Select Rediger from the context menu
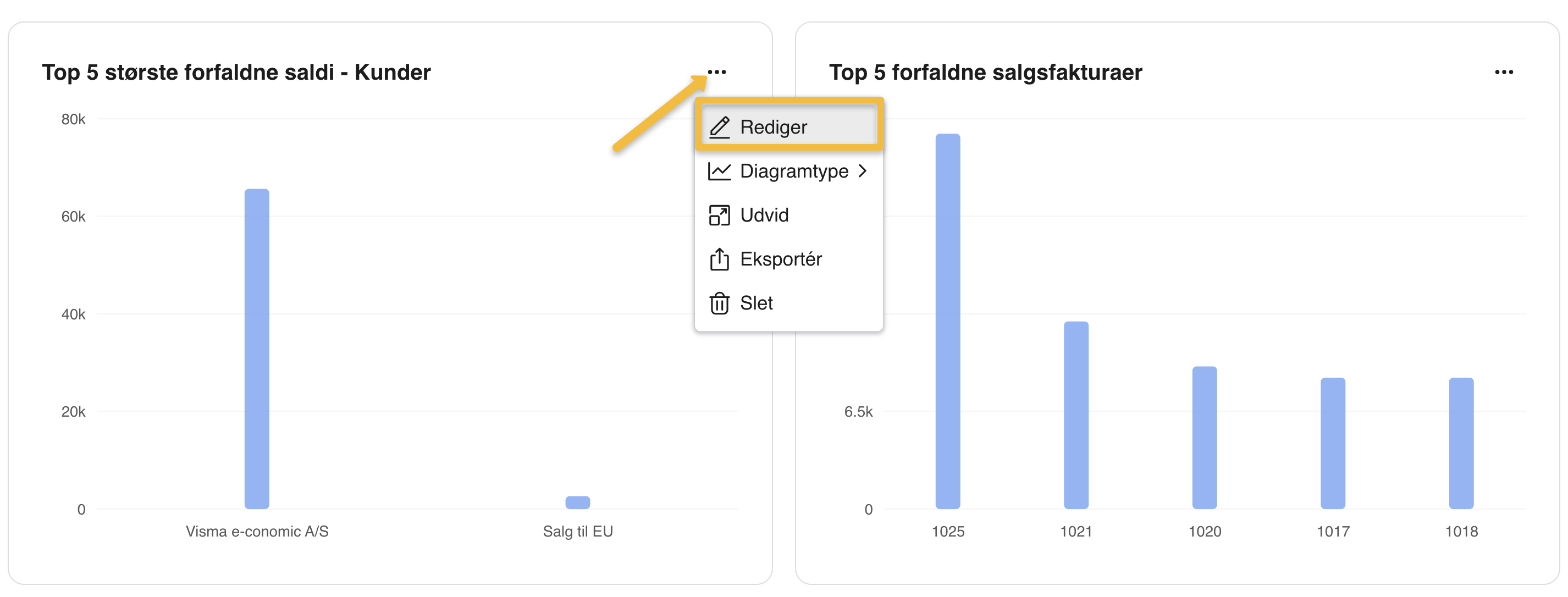This screenshot has height=597, width=1568. [x=773, y=127]
